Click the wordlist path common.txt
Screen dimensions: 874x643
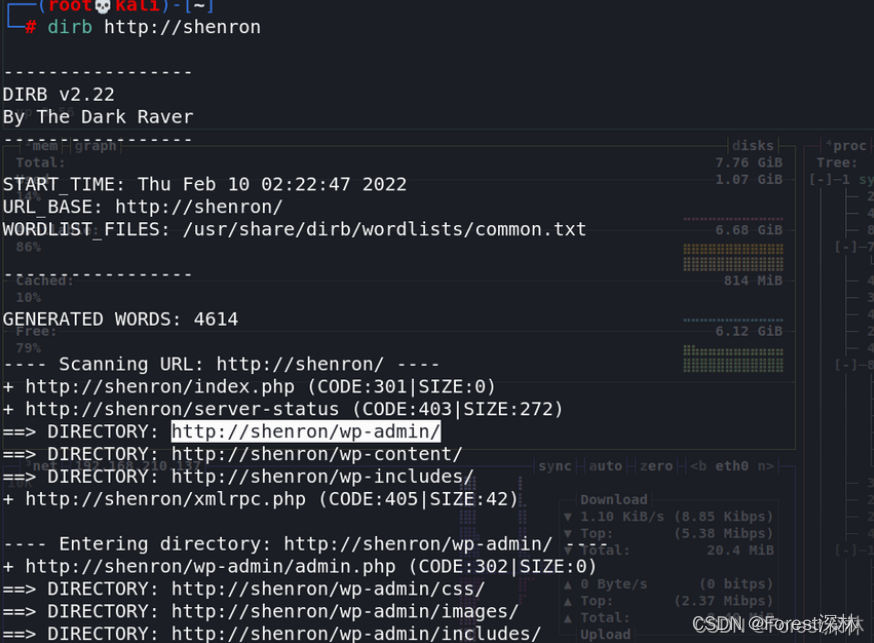[x=384, y=229]
